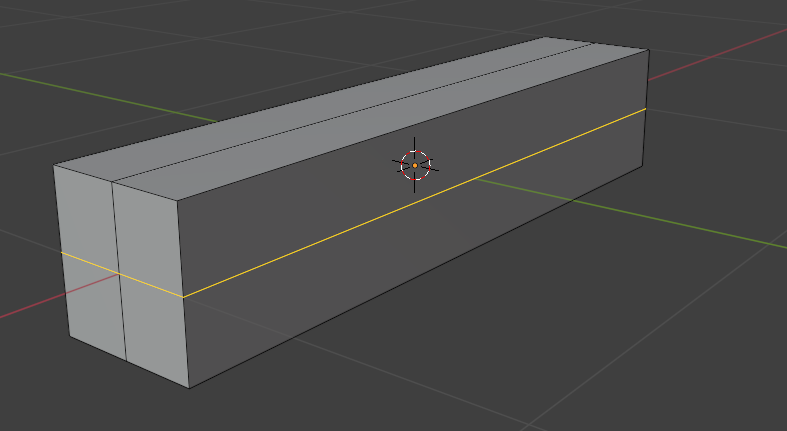The image size is (787, 431).
Task: Click the 3D cursor crosshair on the mesh
Action: pyautogui.click(x=415, y=165)
